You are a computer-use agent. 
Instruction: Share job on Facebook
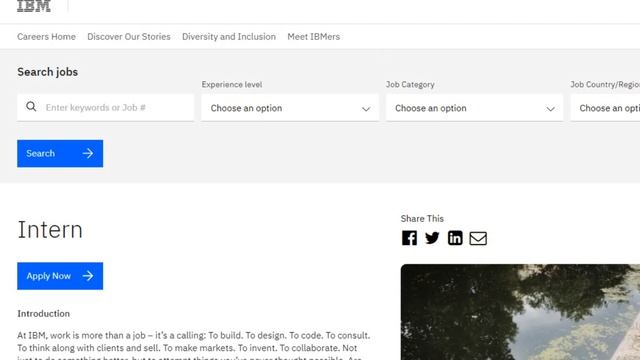(409, 238)
